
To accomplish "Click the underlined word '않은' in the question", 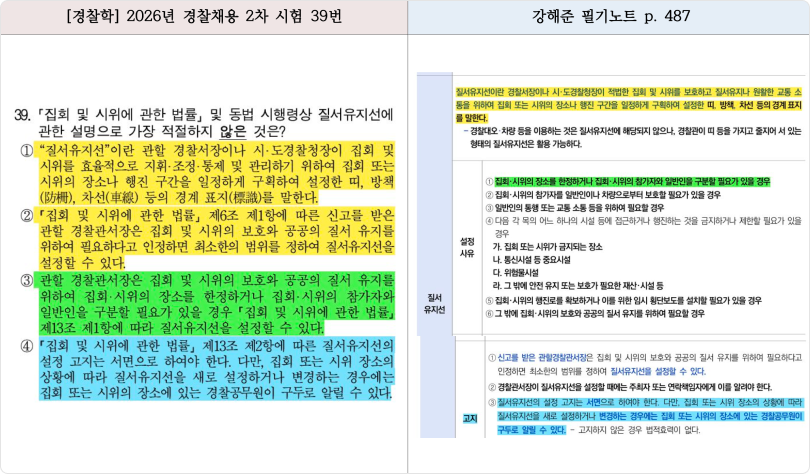I will click(x=232, y=131).
